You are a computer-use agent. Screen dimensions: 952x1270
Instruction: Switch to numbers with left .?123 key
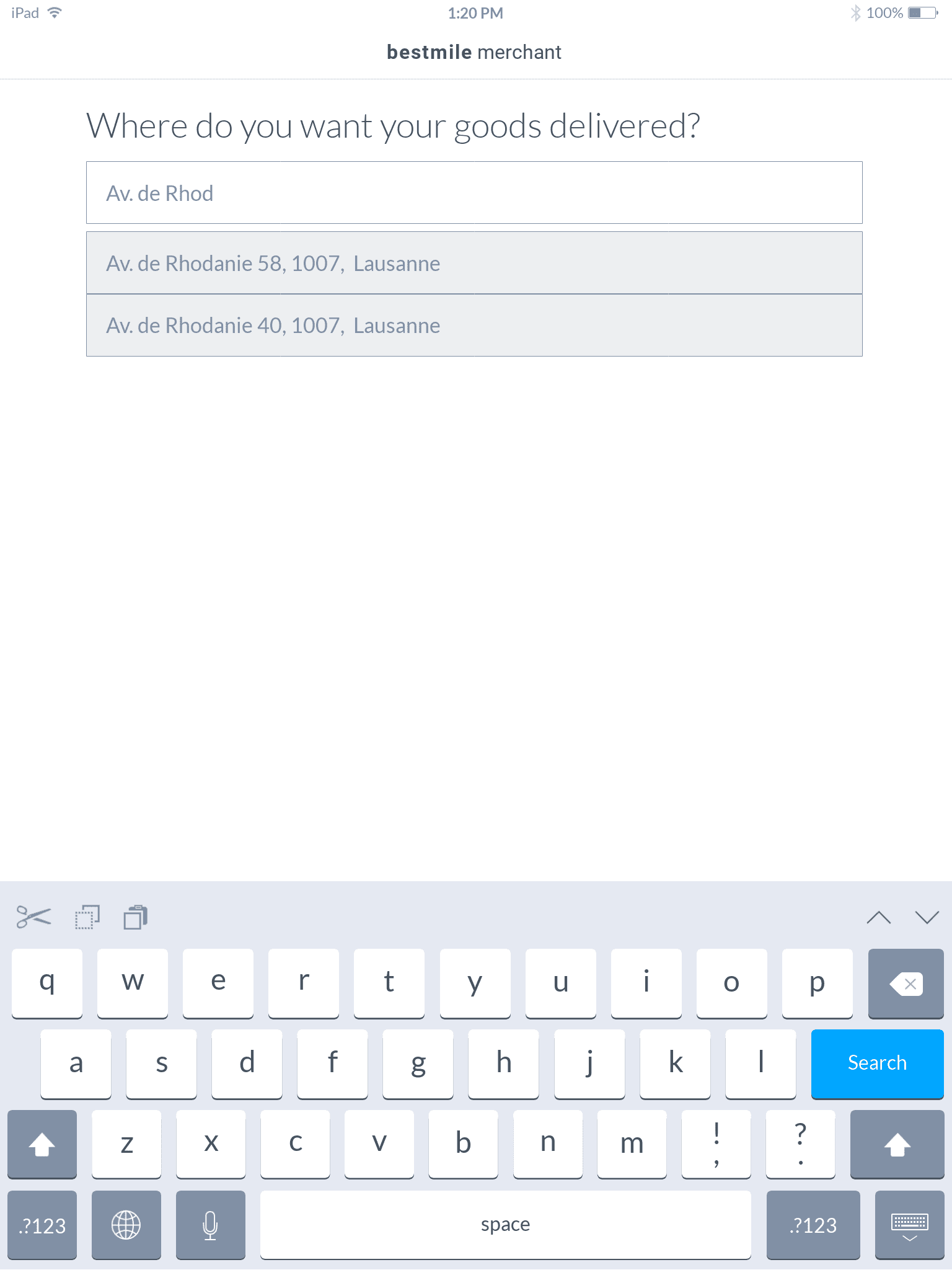tap(42, 1225)
